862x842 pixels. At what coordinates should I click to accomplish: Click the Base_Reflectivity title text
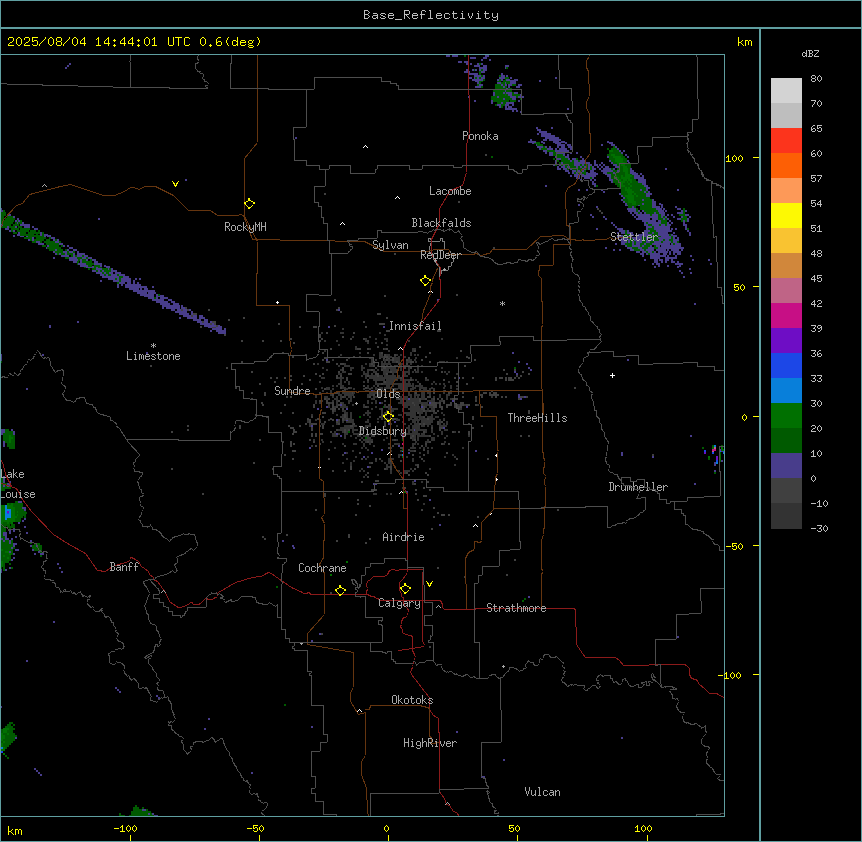[431, 15]
